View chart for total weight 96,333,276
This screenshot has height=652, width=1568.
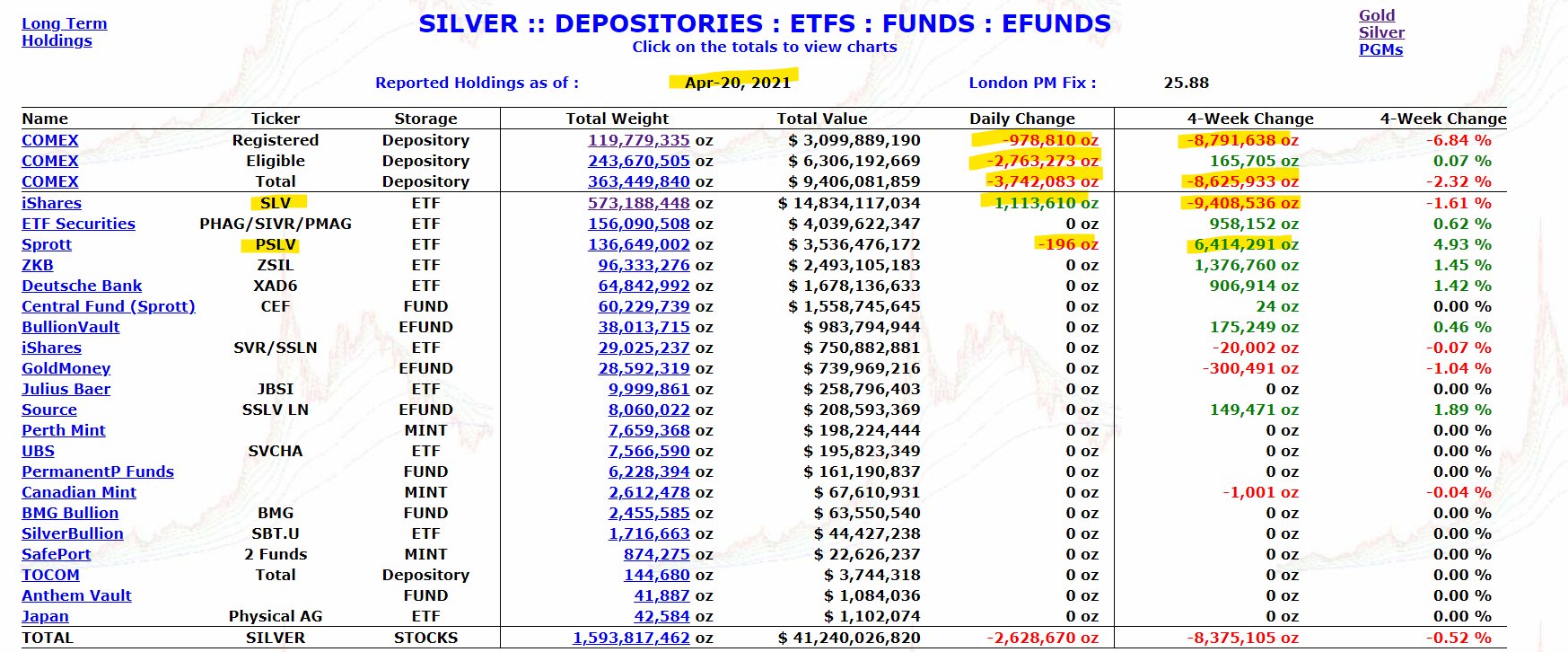[x=644, y=265]
